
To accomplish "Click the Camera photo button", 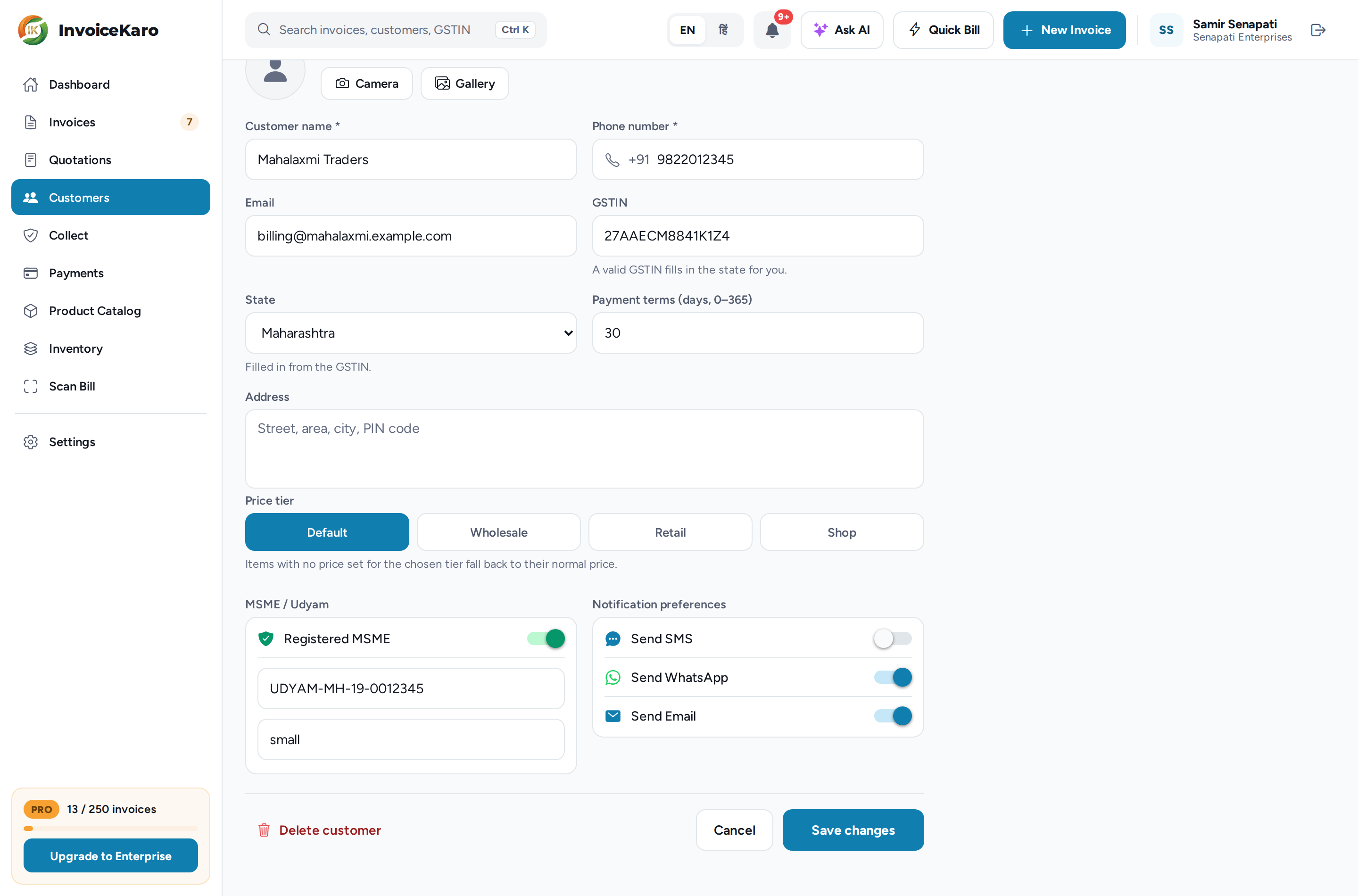I will (366, 83).
